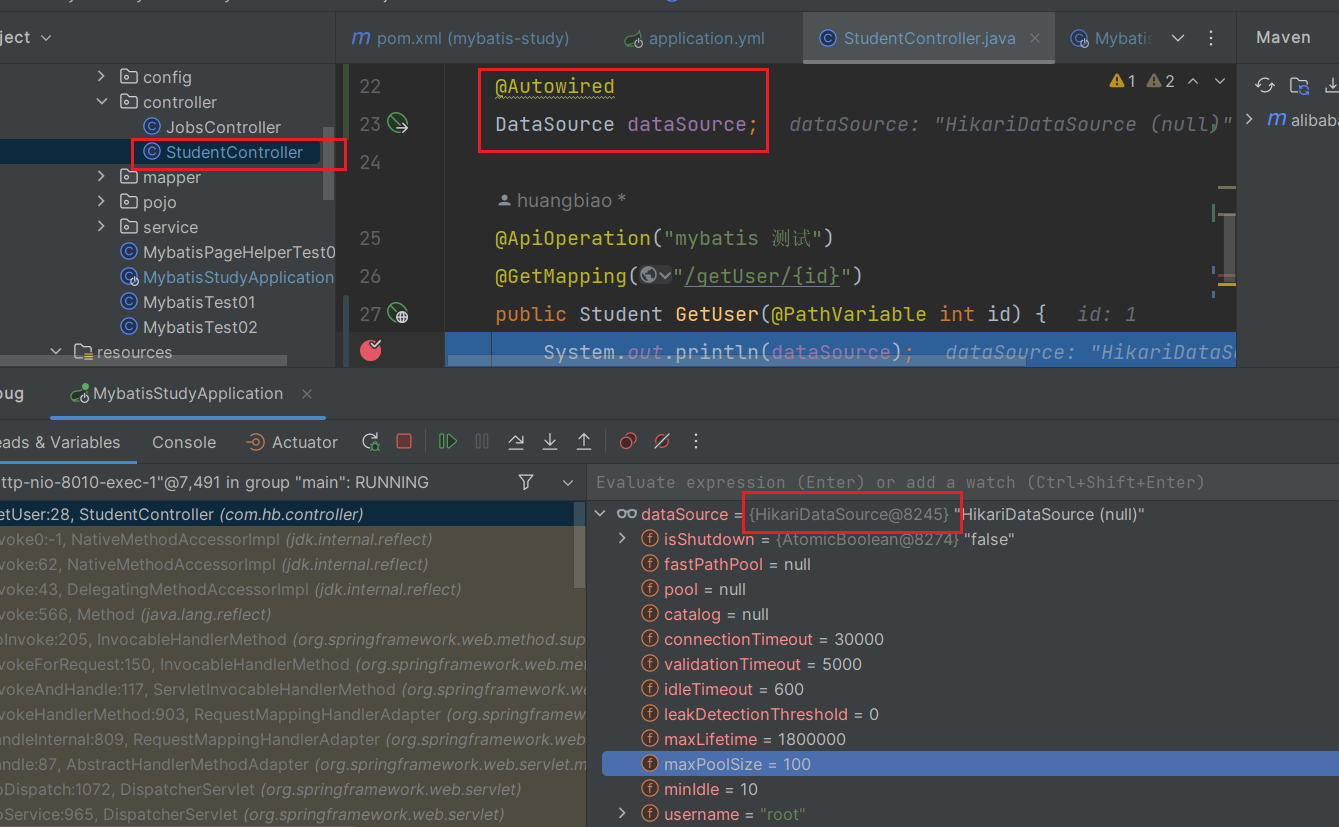The image size is (1339, 827).
Task: Click Evaluate expression input field
Action: pos(962,482)
